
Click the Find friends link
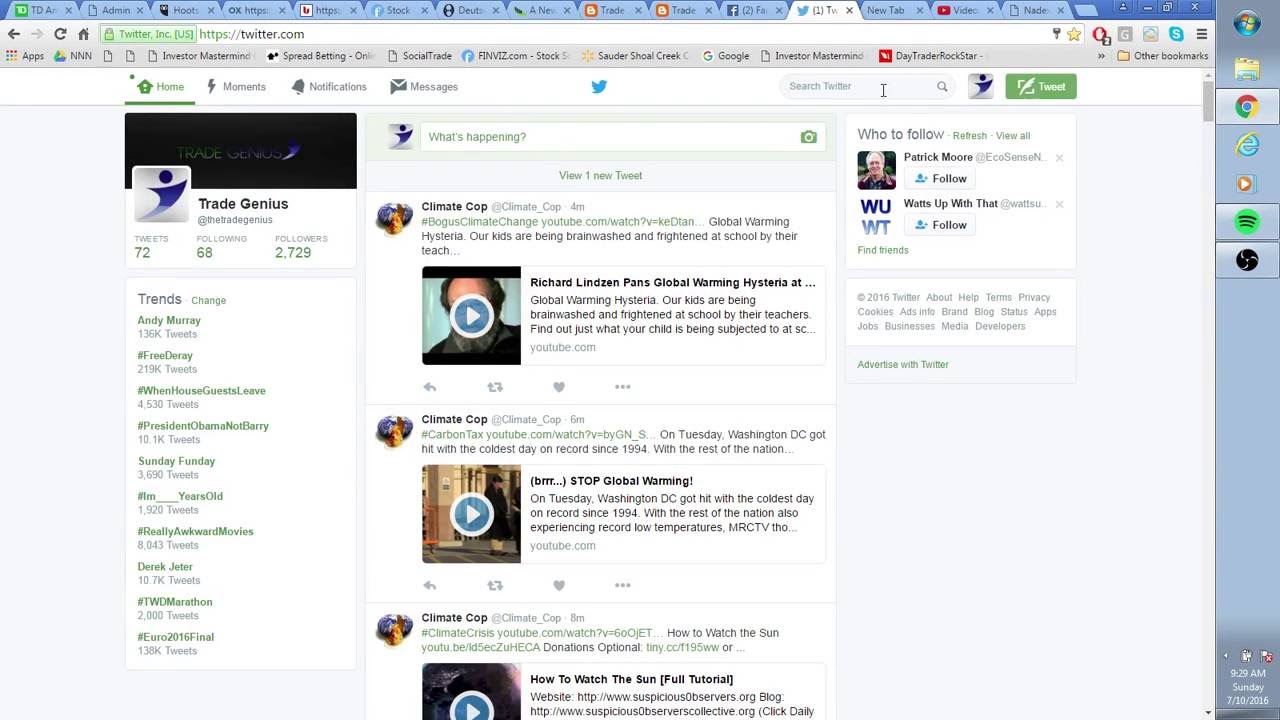click(883, 250)
